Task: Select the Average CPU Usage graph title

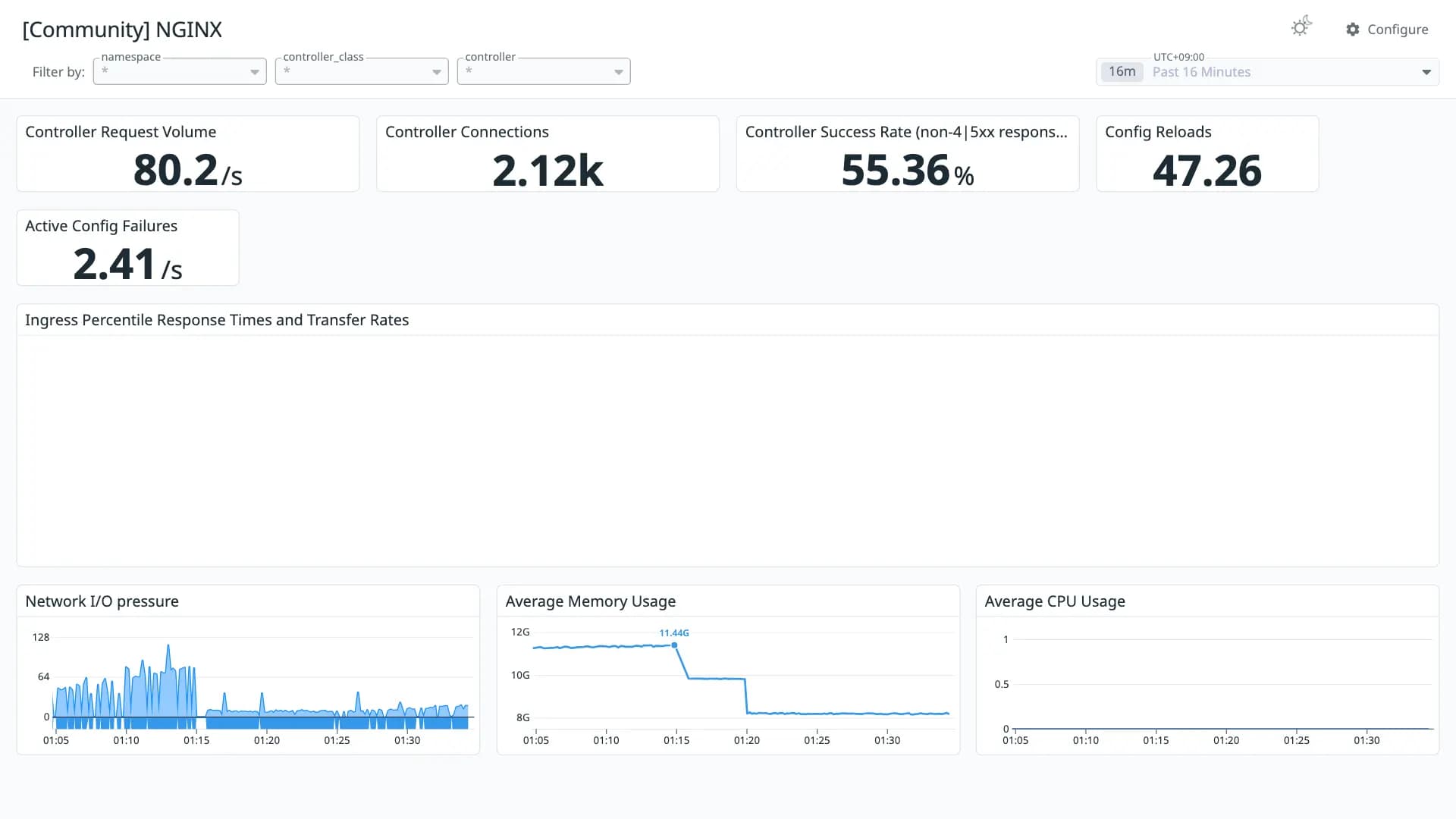Action: coord(1054,601)
